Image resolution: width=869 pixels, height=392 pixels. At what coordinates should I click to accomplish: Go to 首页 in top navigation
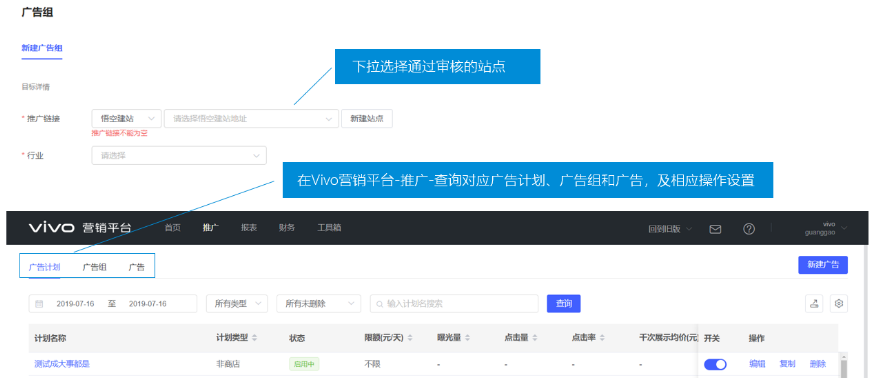[172, 228]
